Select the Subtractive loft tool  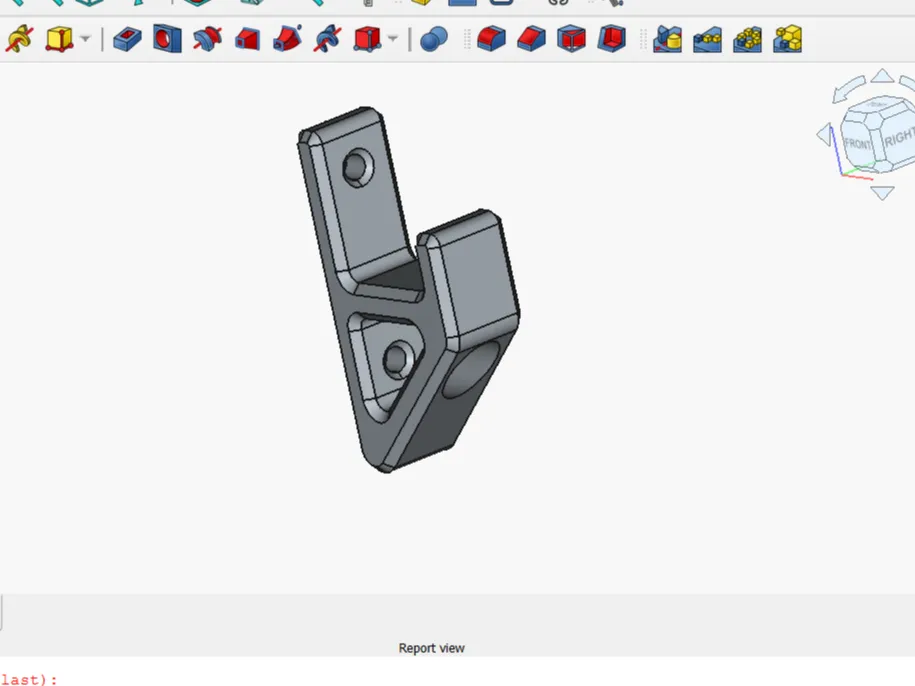247,39
